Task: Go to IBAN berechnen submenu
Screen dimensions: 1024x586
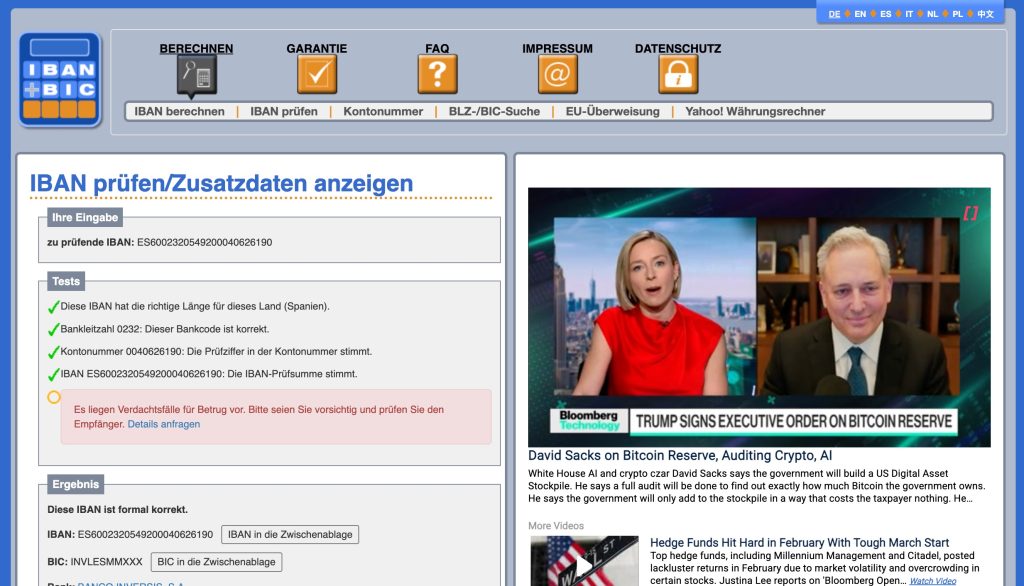Action: pos(180,112)
